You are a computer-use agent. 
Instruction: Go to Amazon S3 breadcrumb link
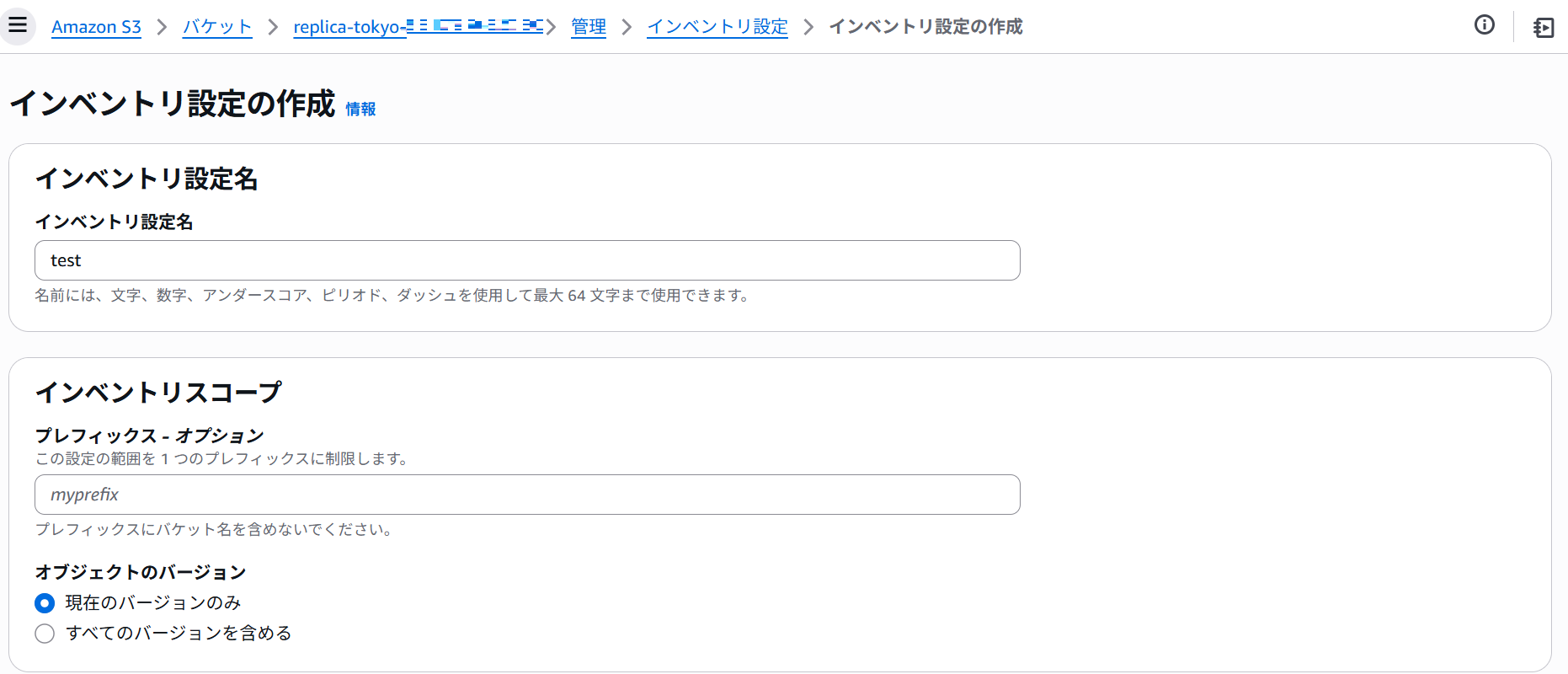coord(96,27)
